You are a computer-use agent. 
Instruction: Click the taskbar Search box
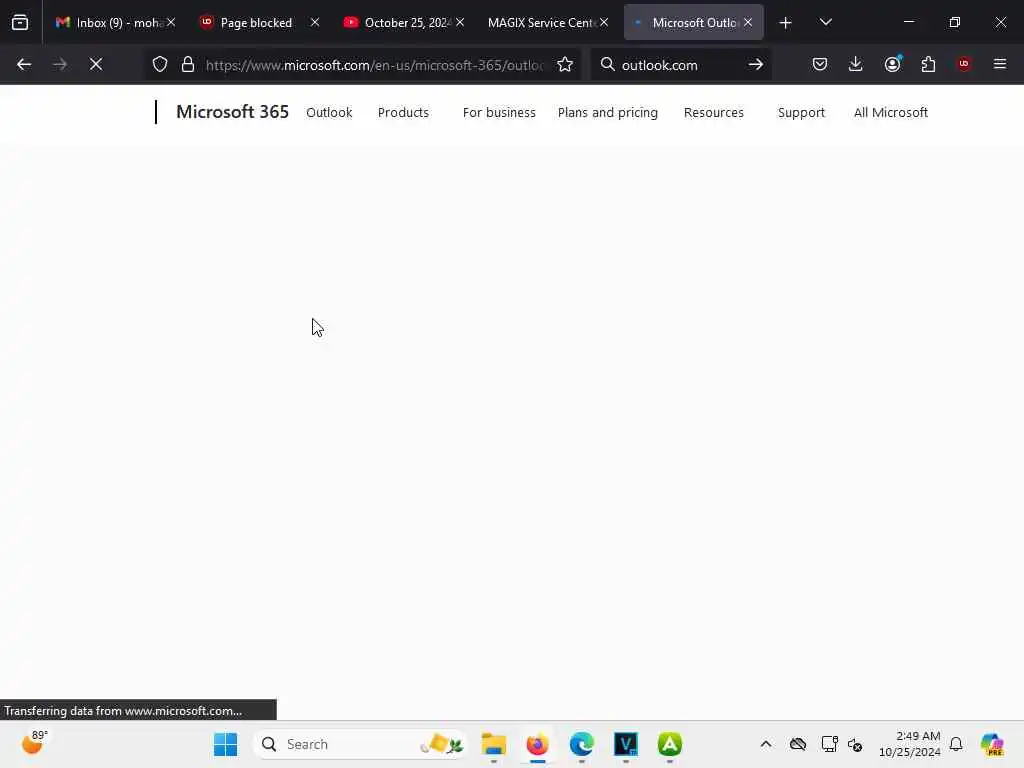click(360, 744)
